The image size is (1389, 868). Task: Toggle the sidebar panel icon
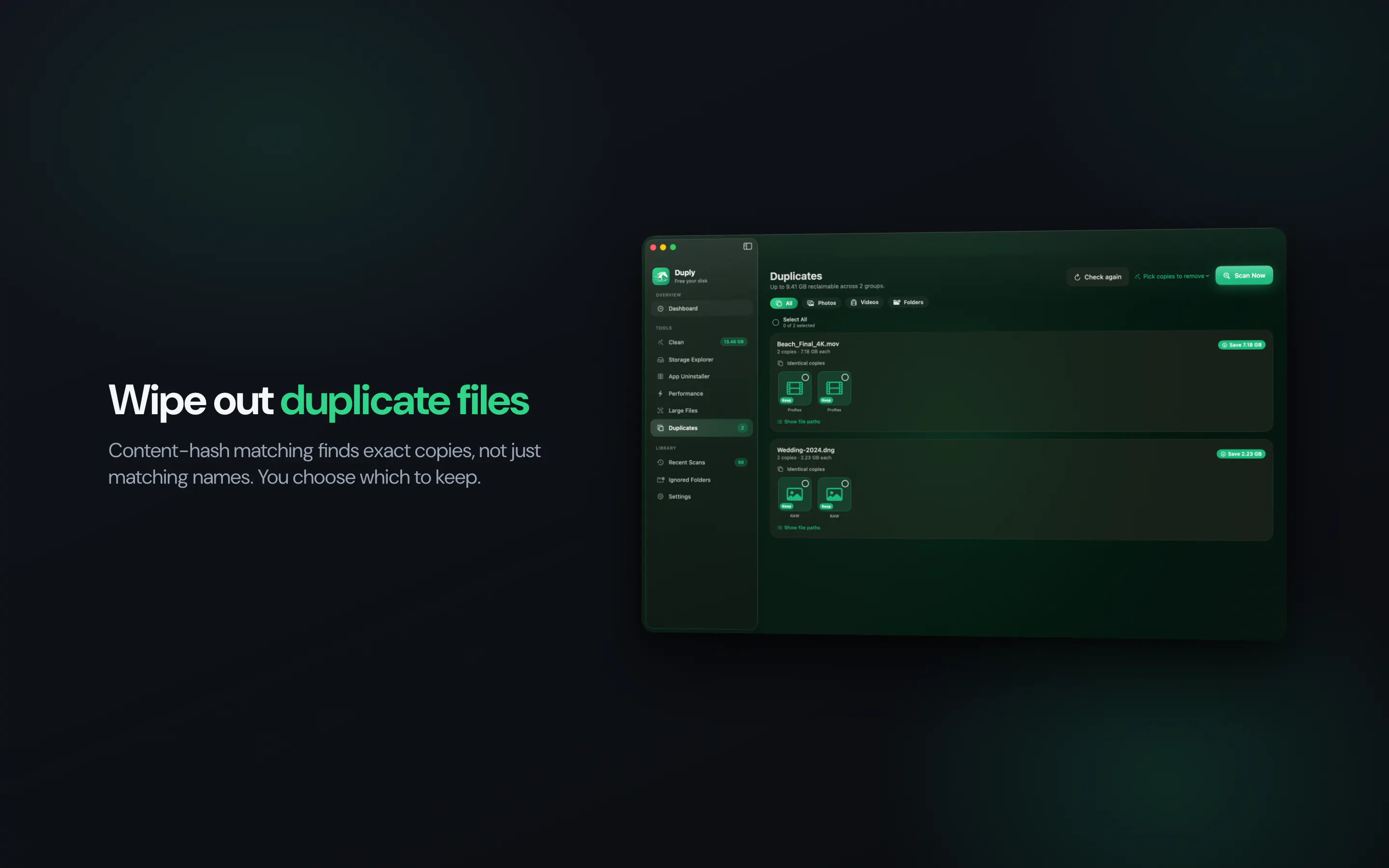coord(747,246)
